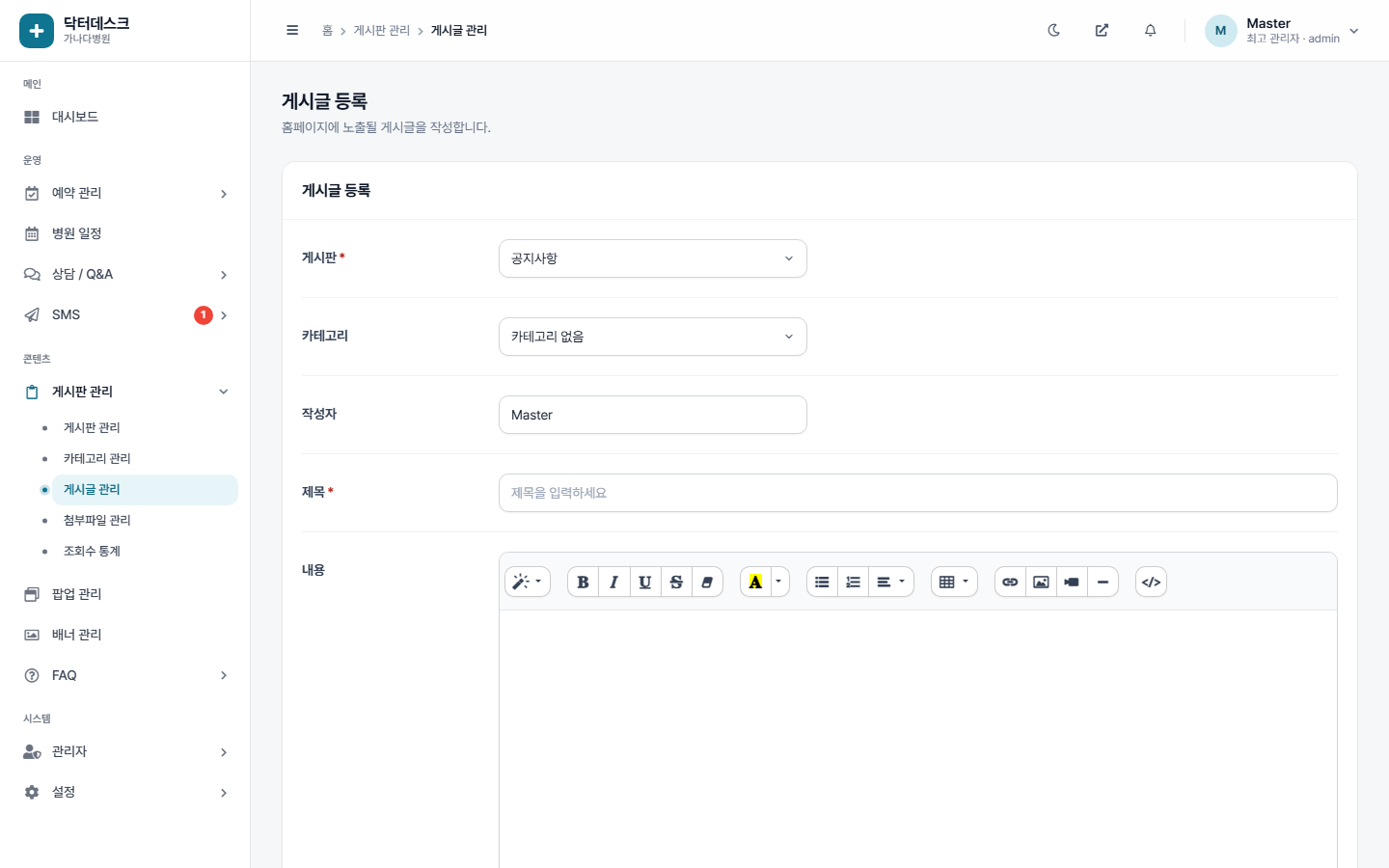
Task: Switch editor to code view
Action: pos(1151,582)
